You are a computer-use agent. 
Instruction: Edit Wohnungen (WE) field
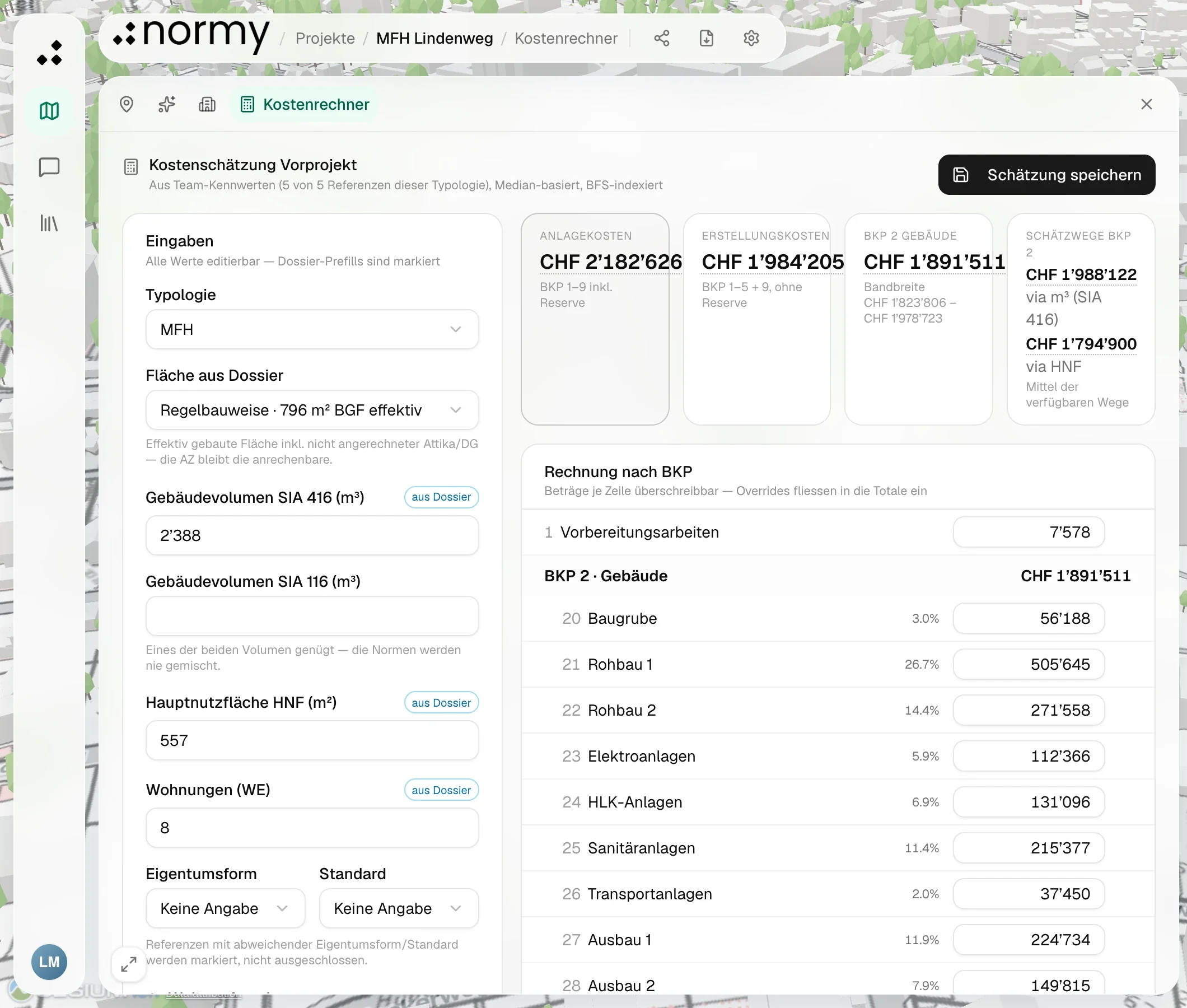click(312, 828)
